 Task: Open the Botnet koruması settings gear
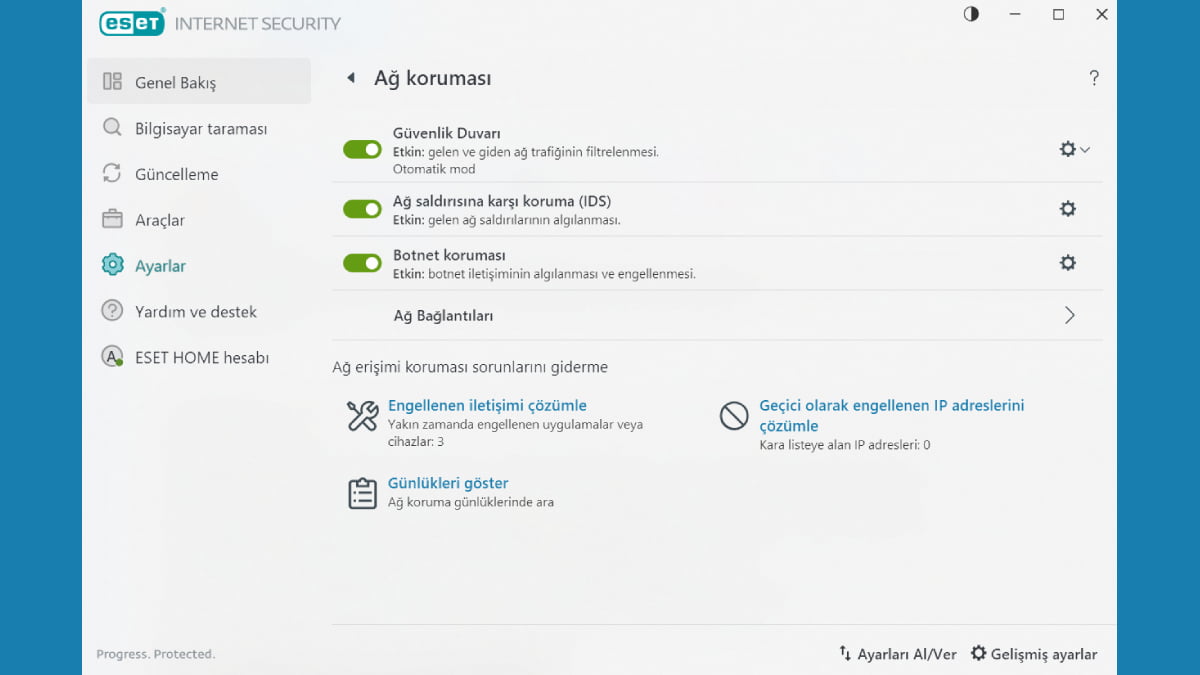point(1067,262)
